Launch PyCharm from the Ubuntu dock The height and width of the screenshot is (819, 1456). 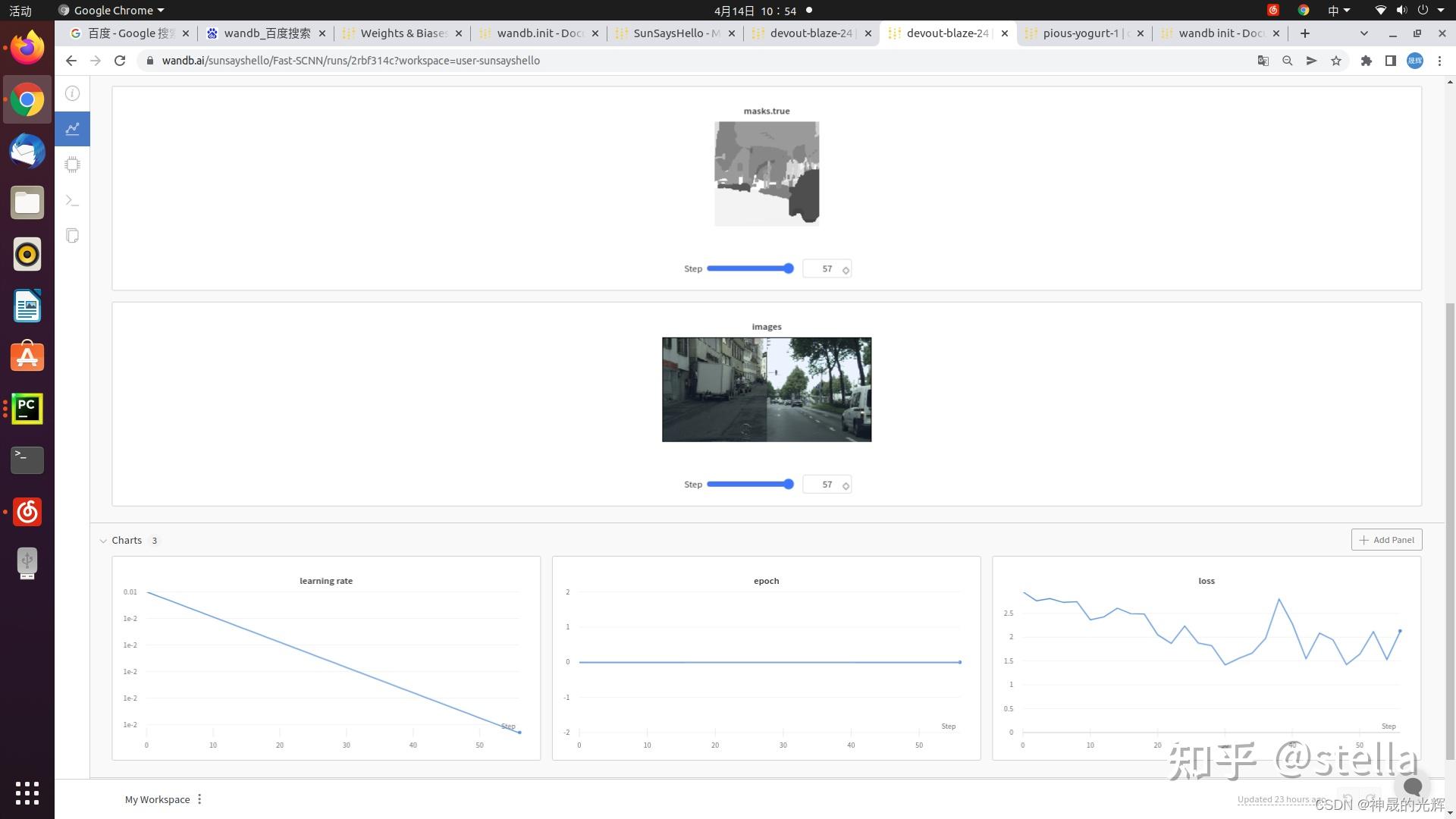(27, 409)
